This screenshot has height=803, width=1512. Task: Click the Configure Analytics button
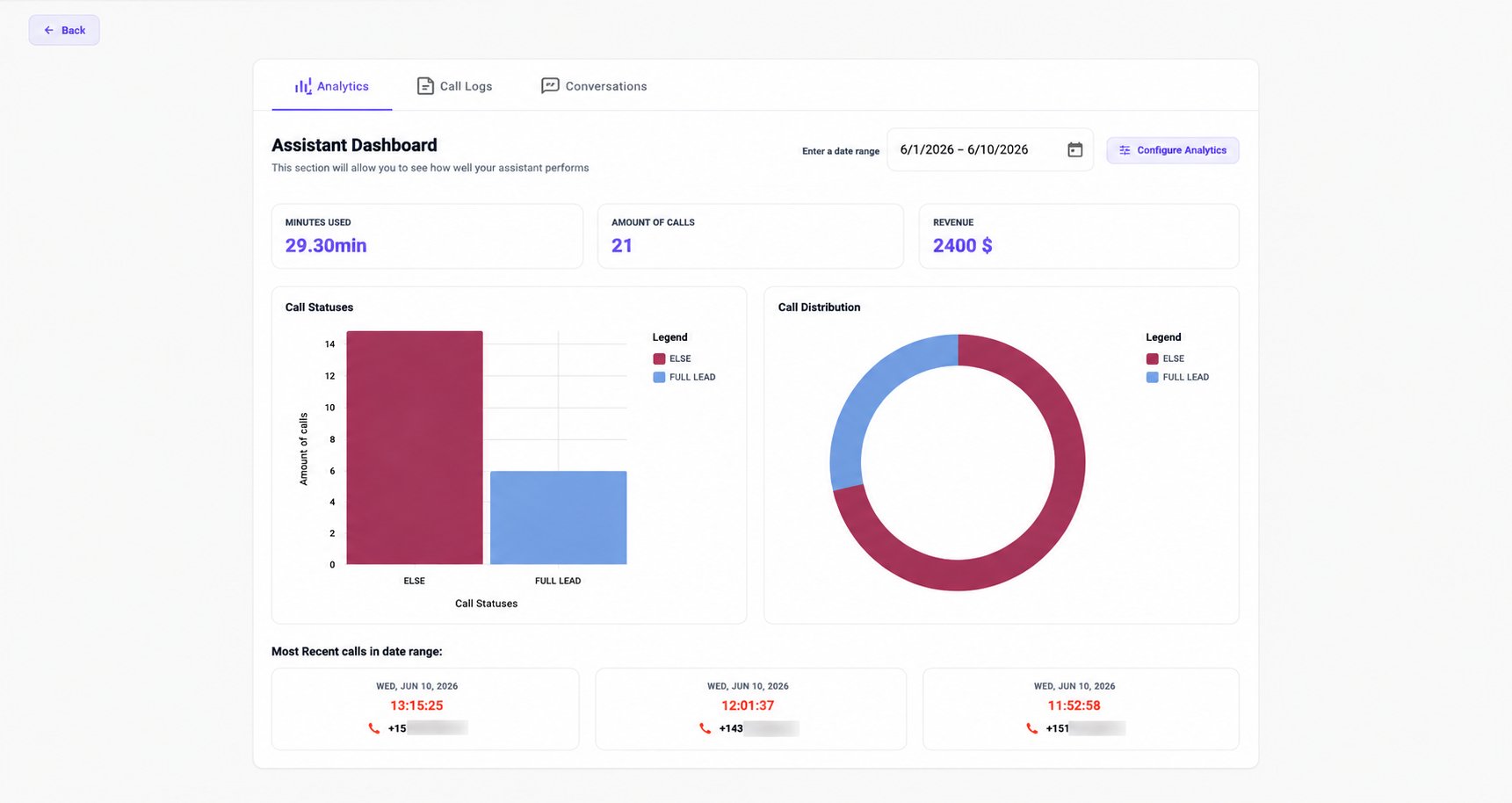(x=1173, y=150)
